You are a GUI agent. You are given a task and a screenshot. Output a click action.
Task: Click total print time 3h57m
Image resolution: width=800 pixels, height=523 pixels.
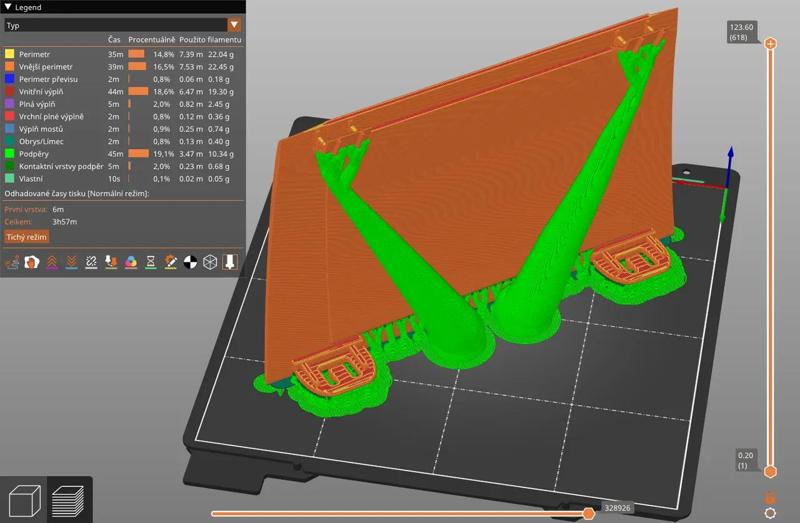[65, 222]
